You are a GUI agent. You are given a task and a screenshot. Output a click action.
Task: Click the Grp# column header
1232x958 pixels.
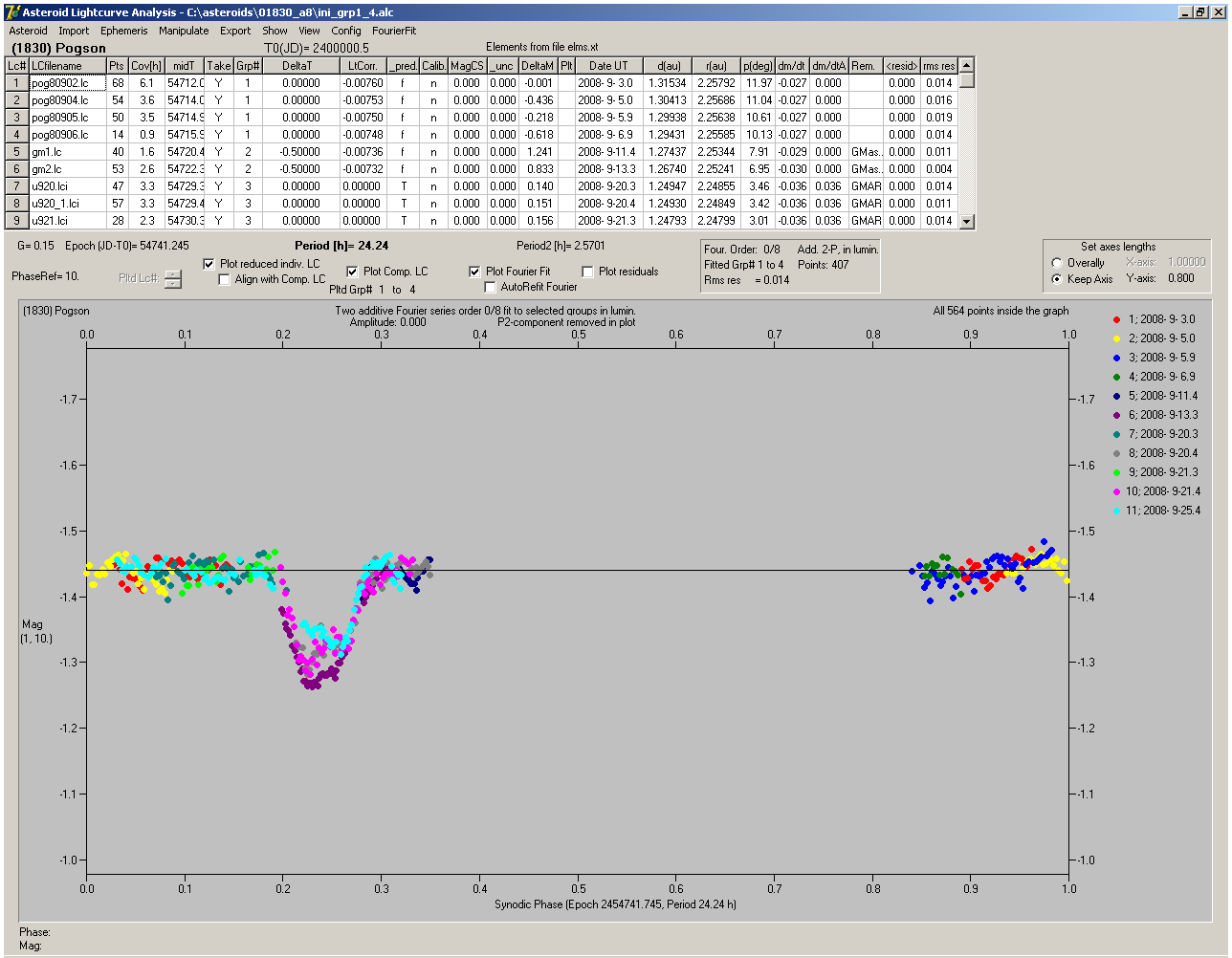pyautogui.click(x=248, y=66)
